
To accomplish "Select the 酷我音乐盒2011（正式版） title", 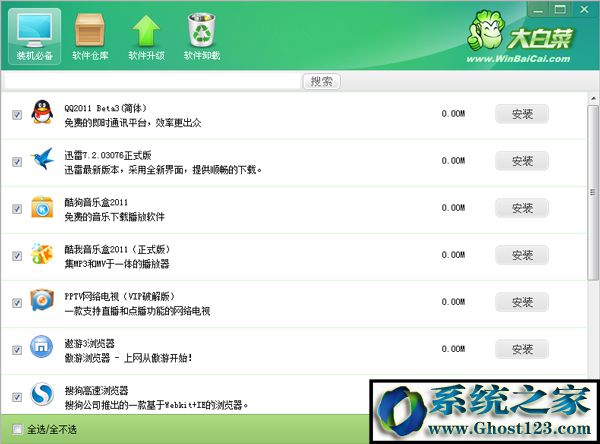I will pos(117,250).
